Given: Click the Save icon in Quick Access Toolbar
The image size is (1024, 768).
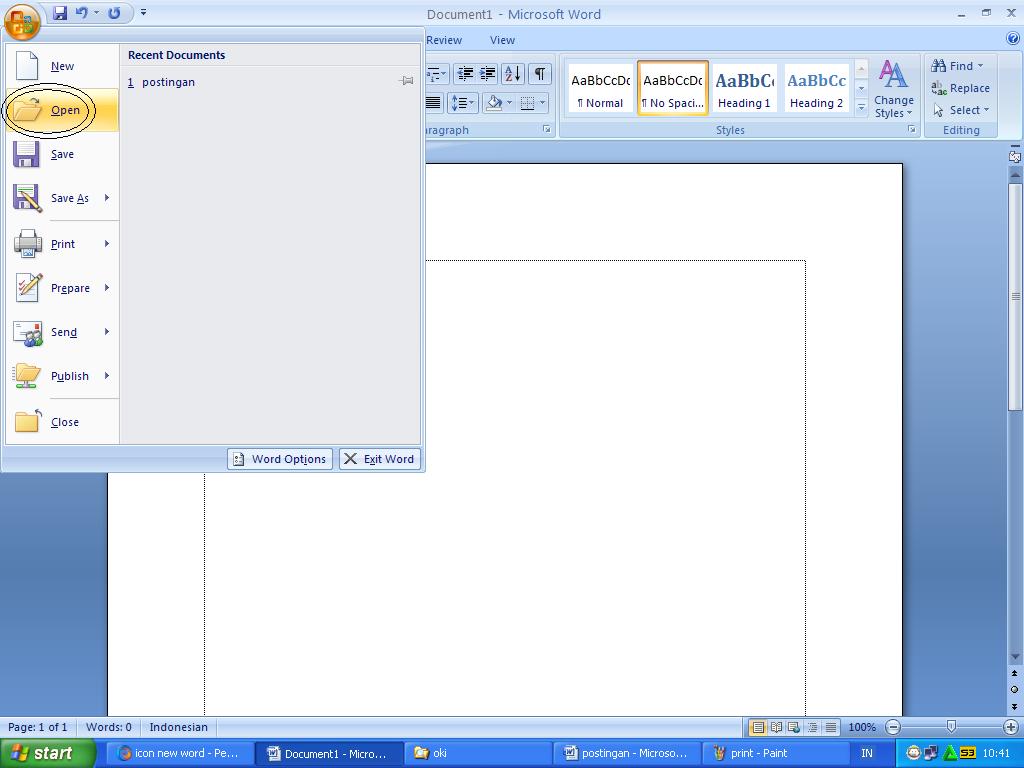Looking at the screenshot, I should [60, 12].
